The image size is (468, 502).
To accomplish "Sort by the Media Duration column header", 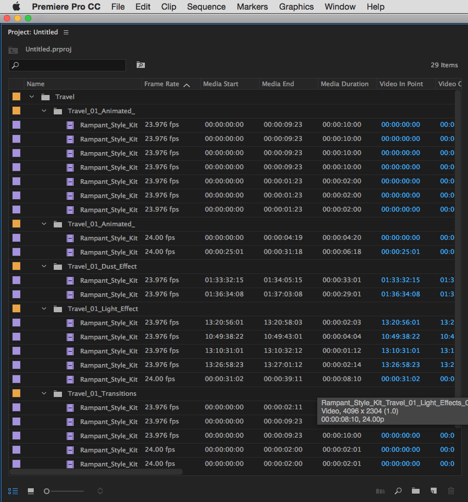I will pyautogui.click(x=345, y=84).
